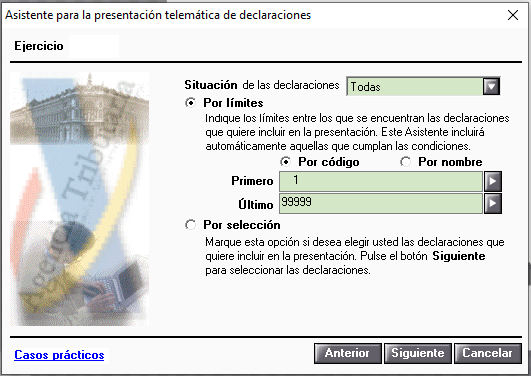Click the Primero label
531x376 pixels.
click(252, 181)
